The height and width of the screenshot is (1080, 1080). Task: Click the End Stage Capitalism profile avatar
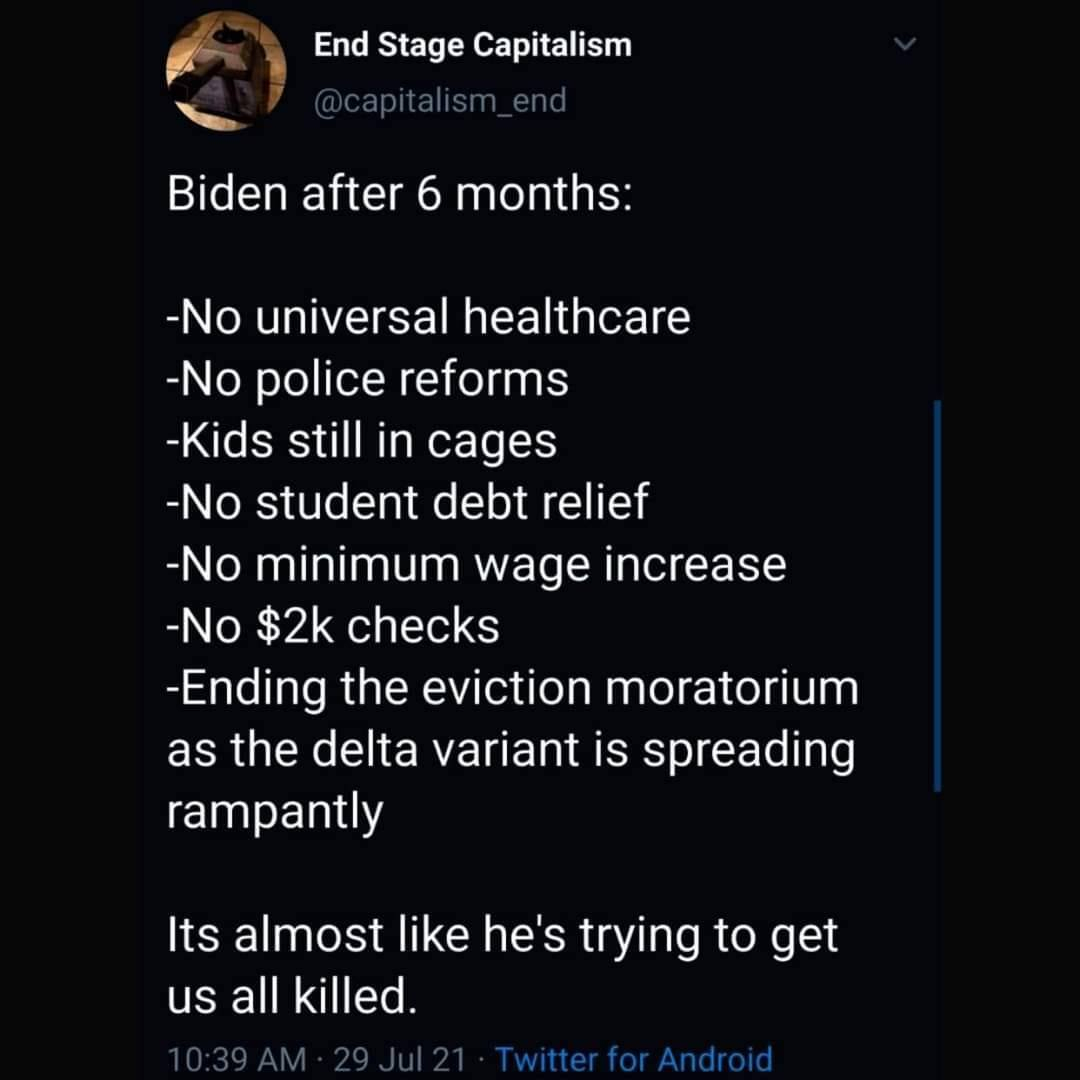coord(226,71)
